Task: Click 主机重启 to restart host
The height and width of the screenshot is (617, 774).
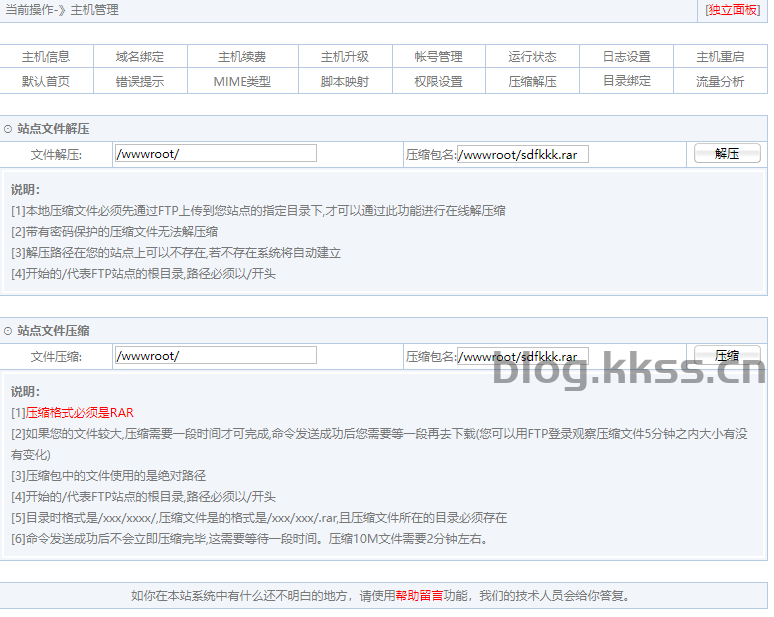Action: (x=720, y=57)
